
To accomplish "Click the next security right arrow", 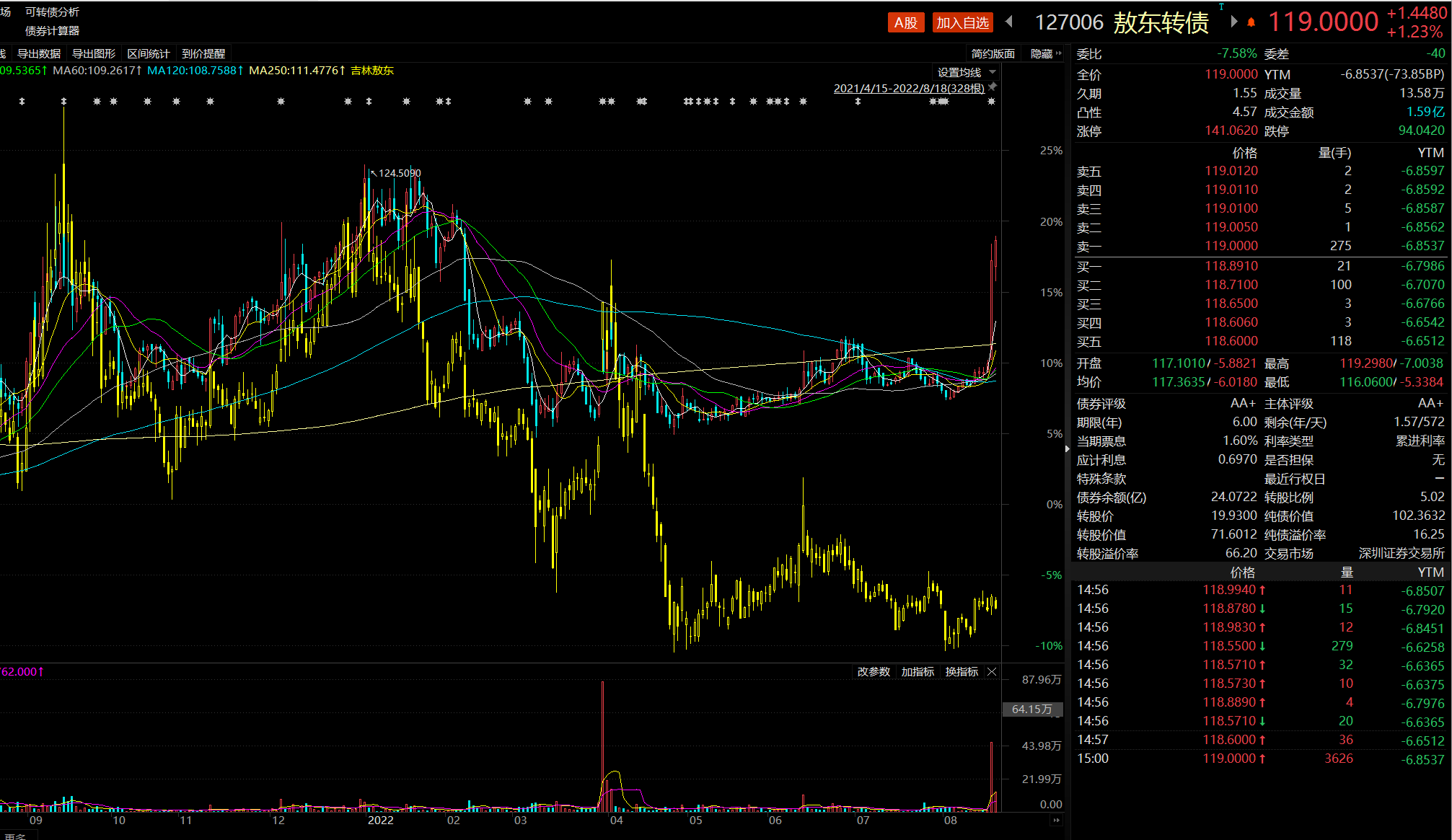I will click(x=1234, y=22).
